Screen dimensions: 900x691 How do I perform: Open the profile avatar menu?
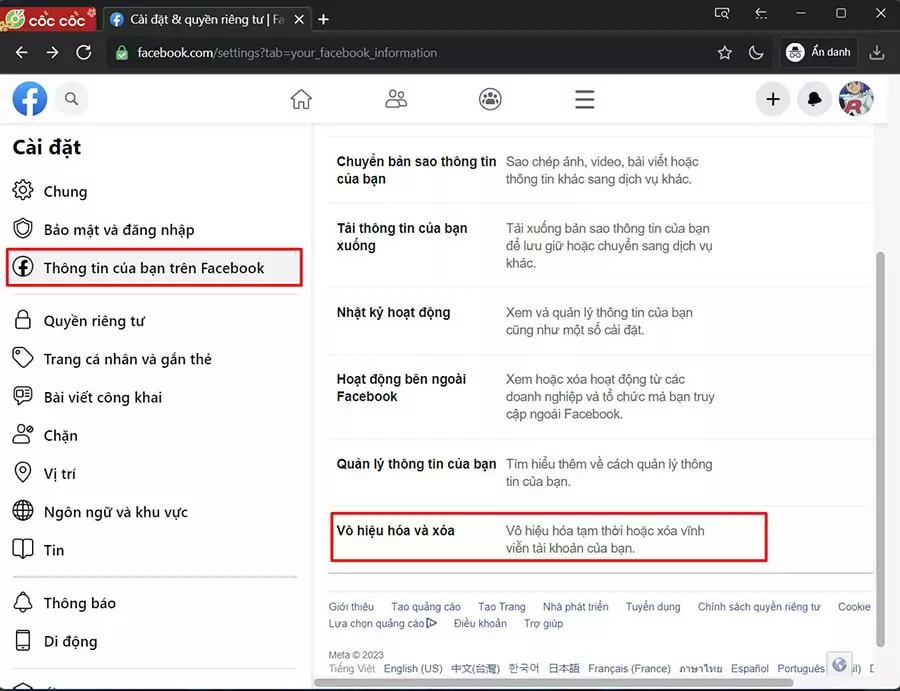pyautogui.click(x=856, y=99)
